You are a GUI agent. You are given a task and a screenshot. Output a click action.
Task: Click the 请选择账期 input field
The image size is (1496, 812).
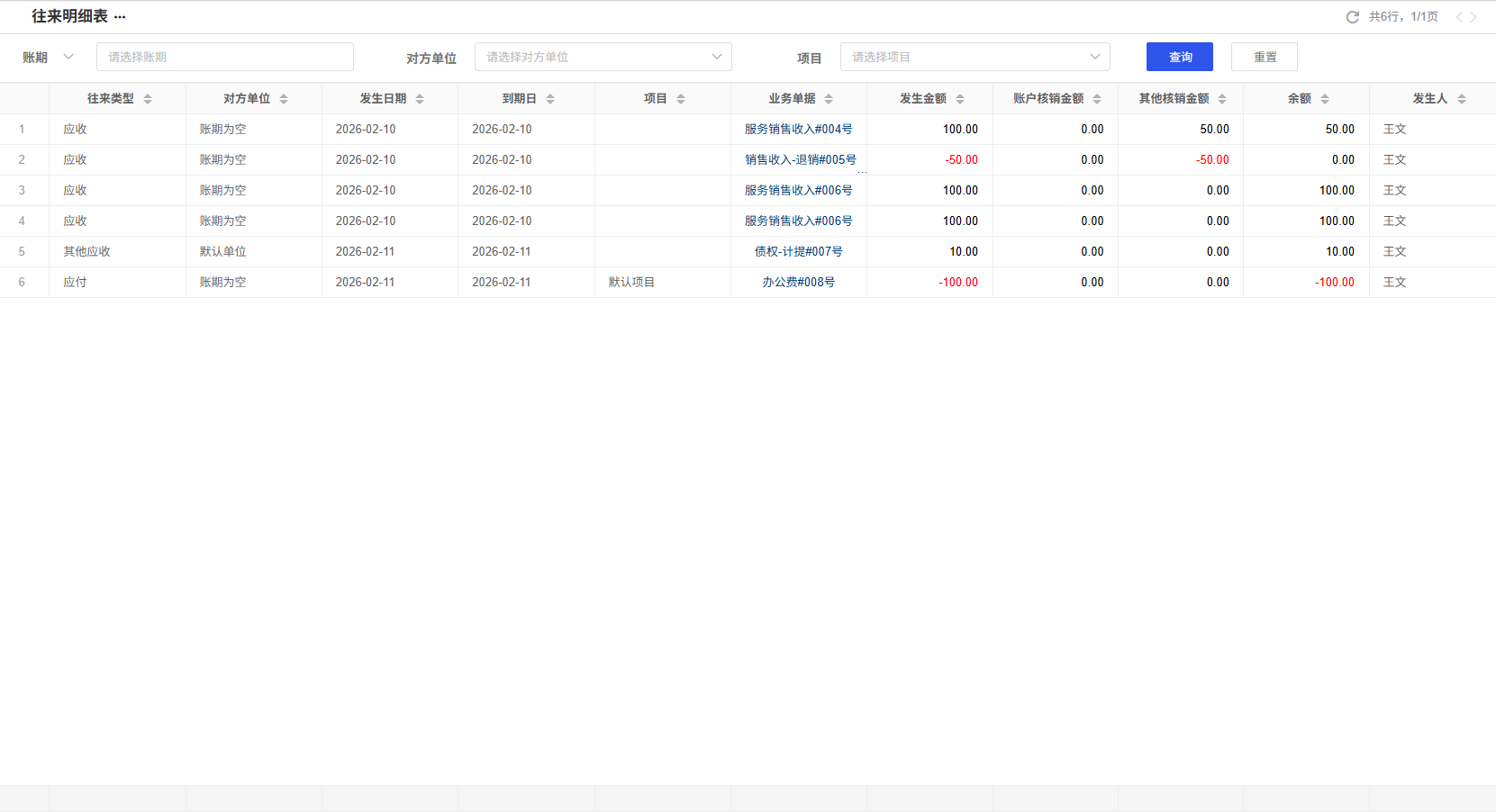point(224,57)
